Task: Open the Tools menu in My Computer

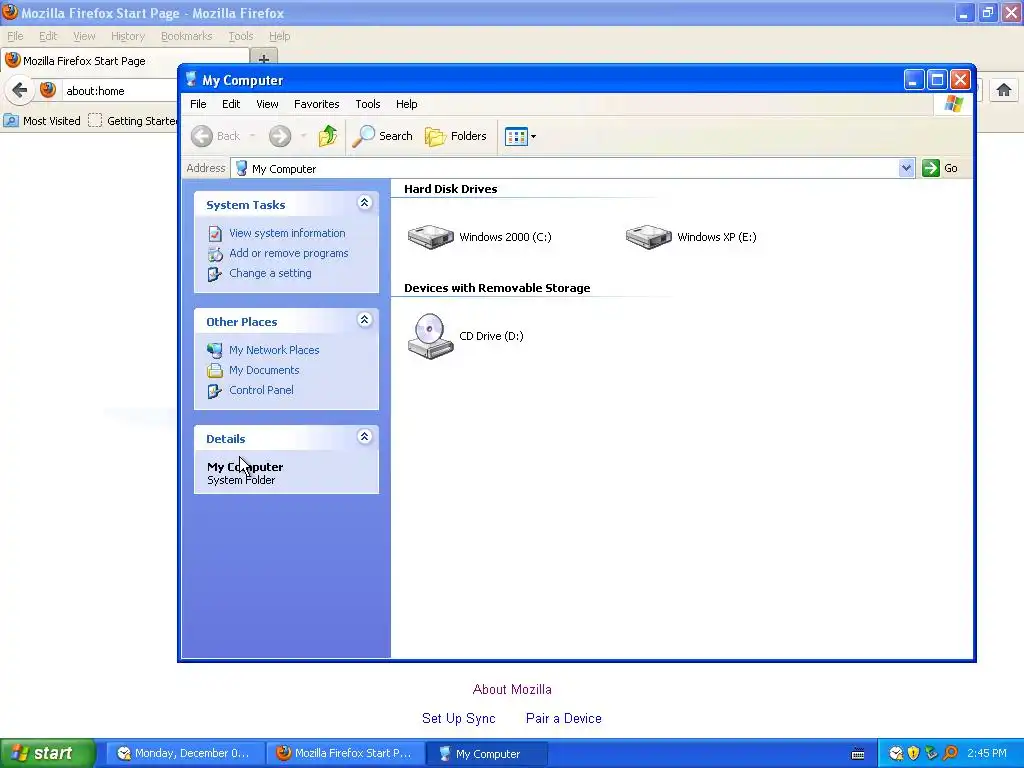Action: [368, 104]
